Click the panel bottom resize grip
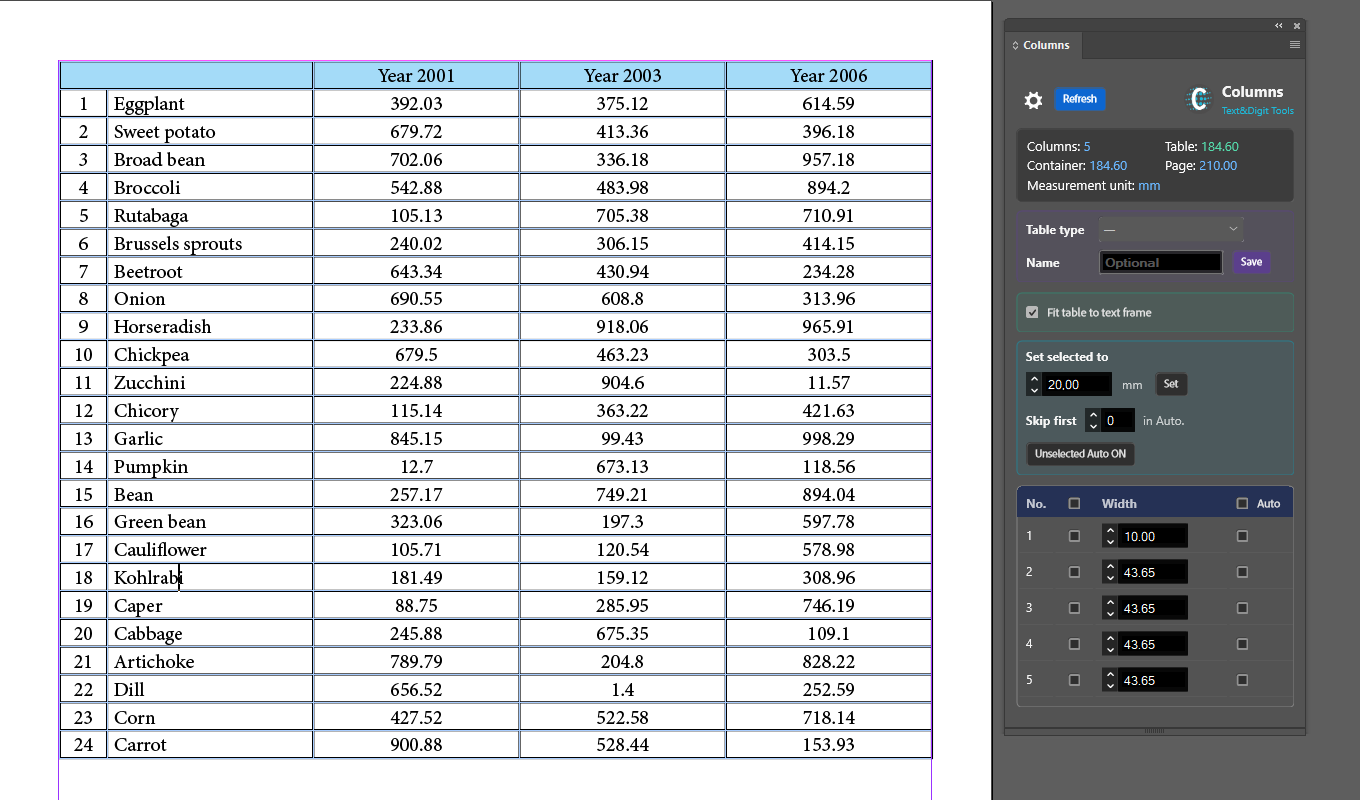1360x800 pixels. tap(1154, 731)
